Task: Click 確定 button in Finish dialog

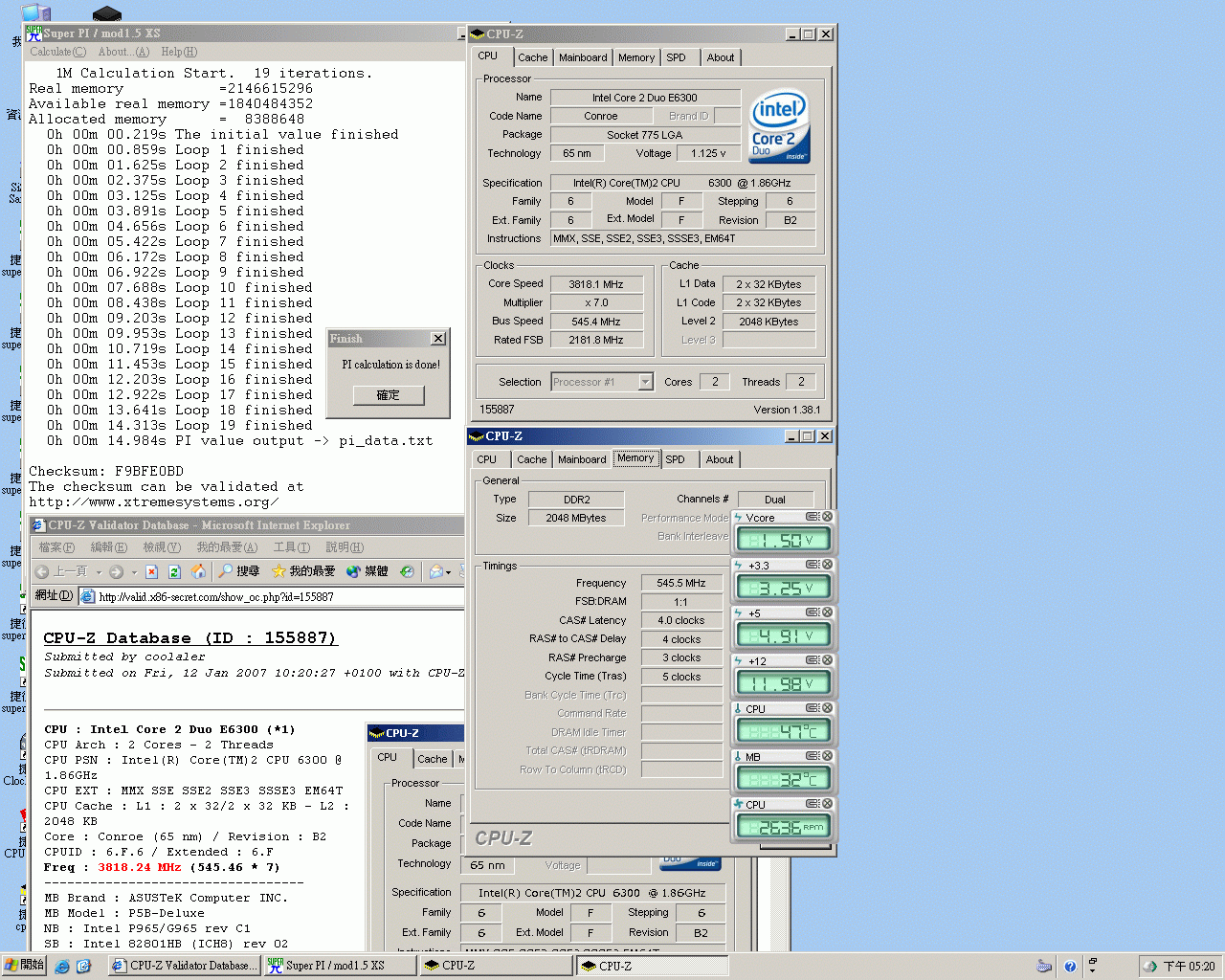Action: pyautogui.click(x=389, y=395)
